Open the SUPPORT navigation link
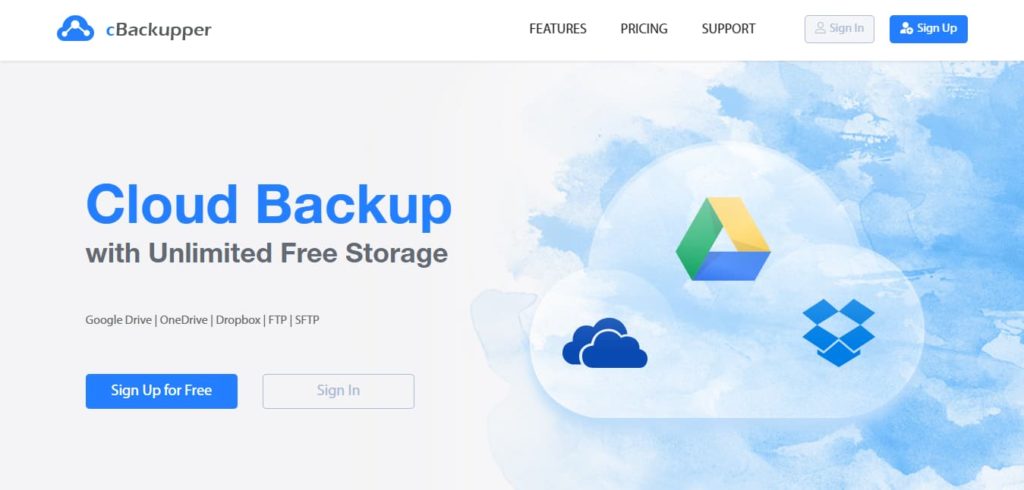The image size is (1024, 490). [728, 29]
